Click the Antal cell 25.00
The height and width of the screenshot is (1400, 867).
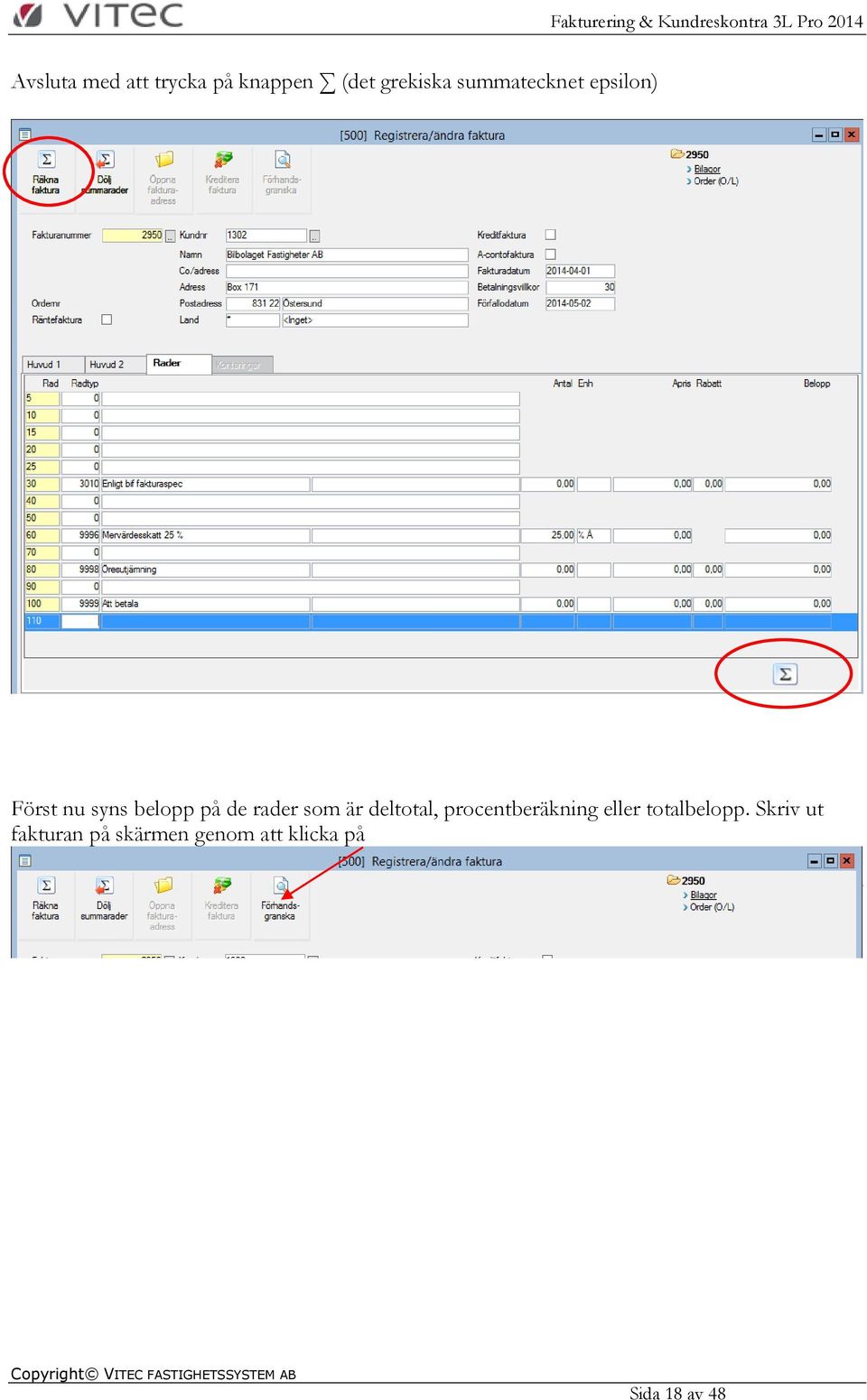[548, 535]
